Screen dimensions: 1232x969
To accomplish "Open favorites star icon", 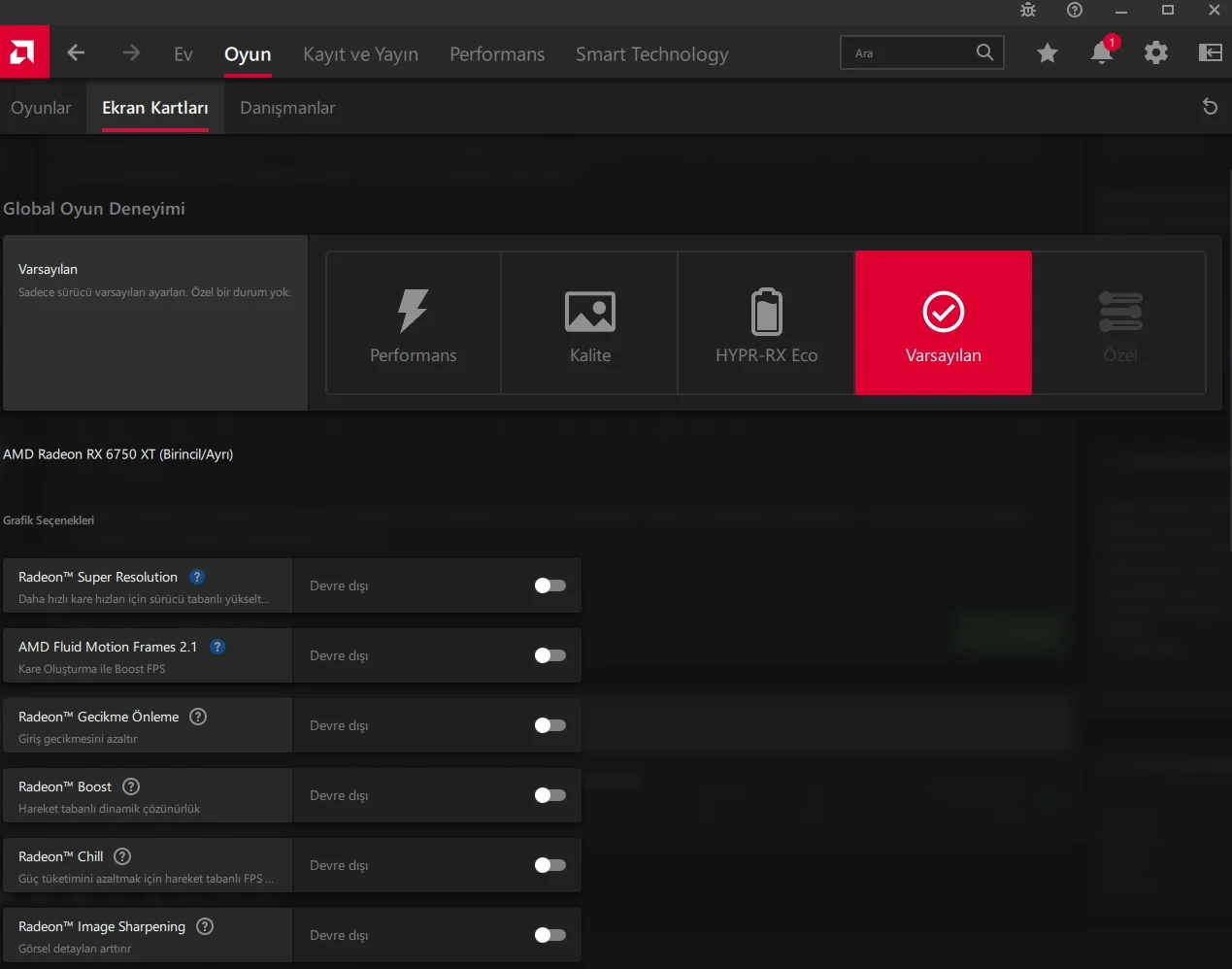I will [1047, 53].
